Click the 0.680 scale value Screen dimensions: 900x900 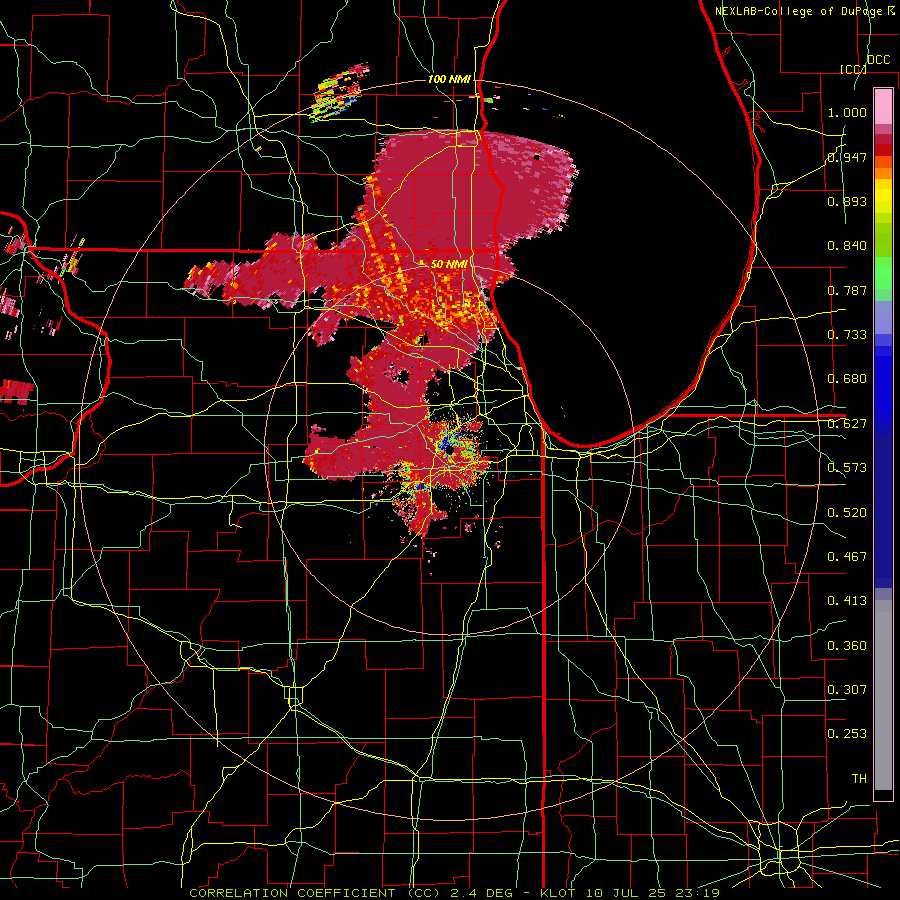(847, 379)
